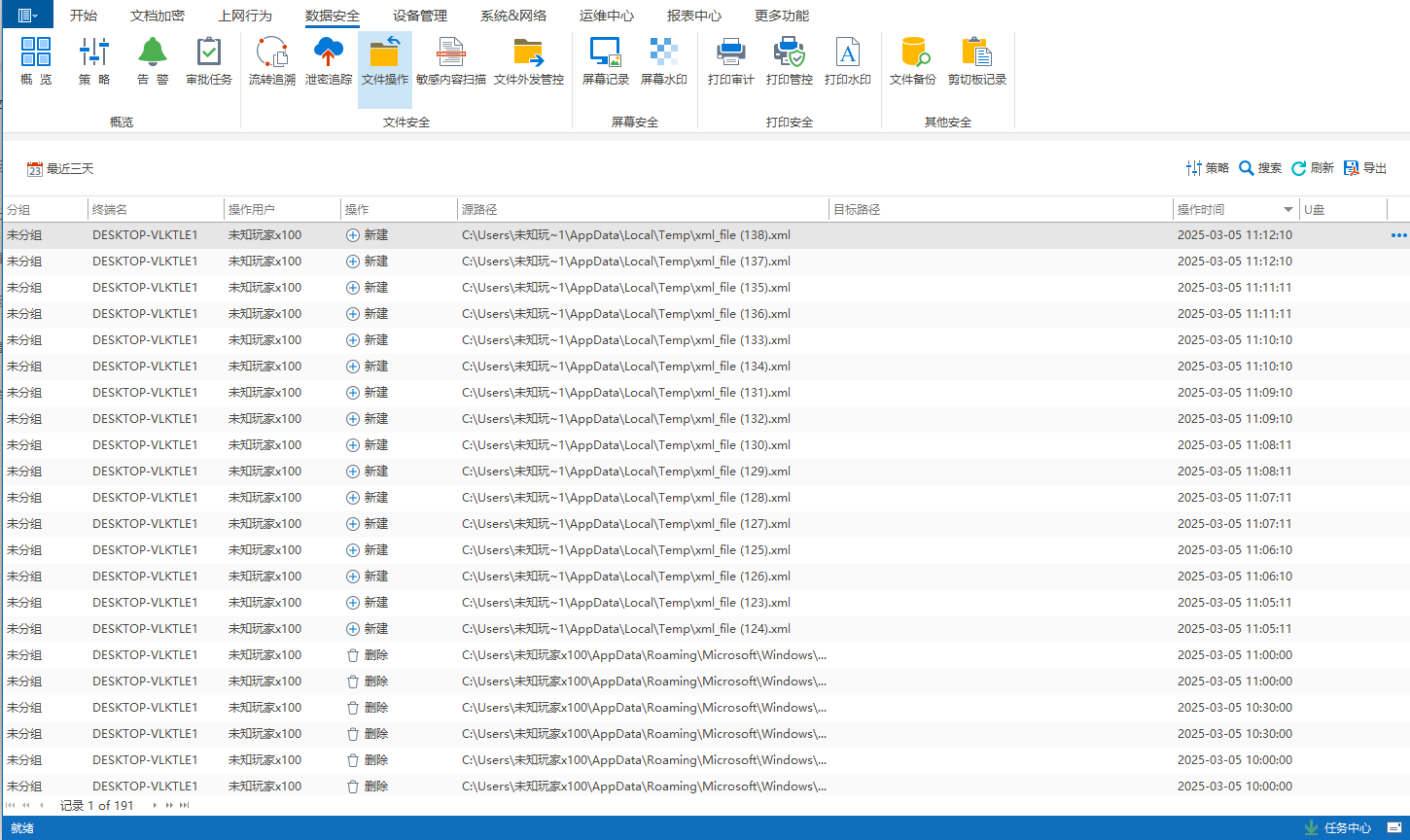
Task: Click the 屏幕水印 icon
Action: (663, 62)
